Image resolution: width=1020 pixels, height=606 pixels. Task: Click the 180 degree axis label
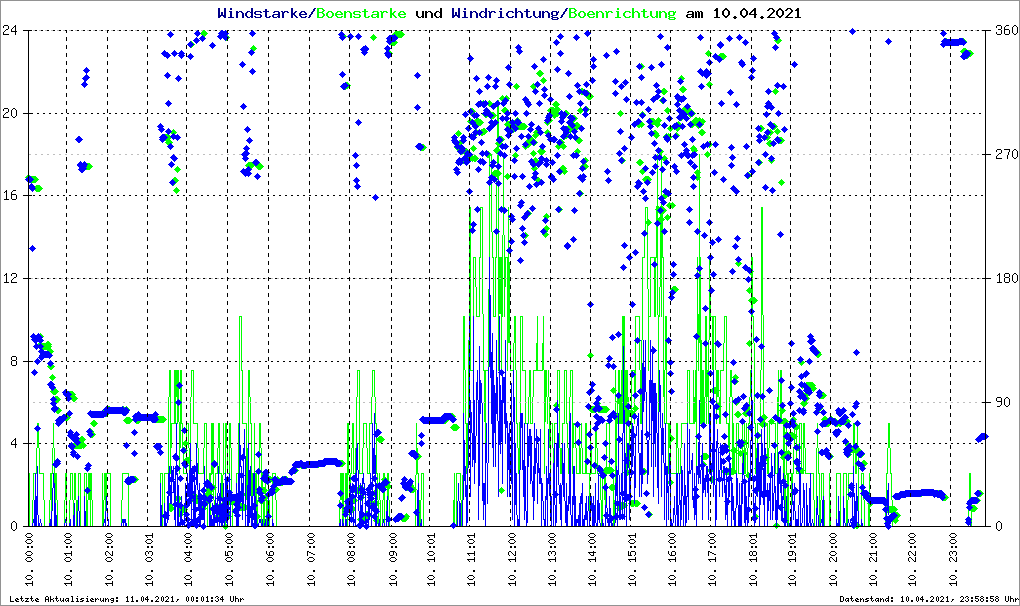(x=1005, y=279)
